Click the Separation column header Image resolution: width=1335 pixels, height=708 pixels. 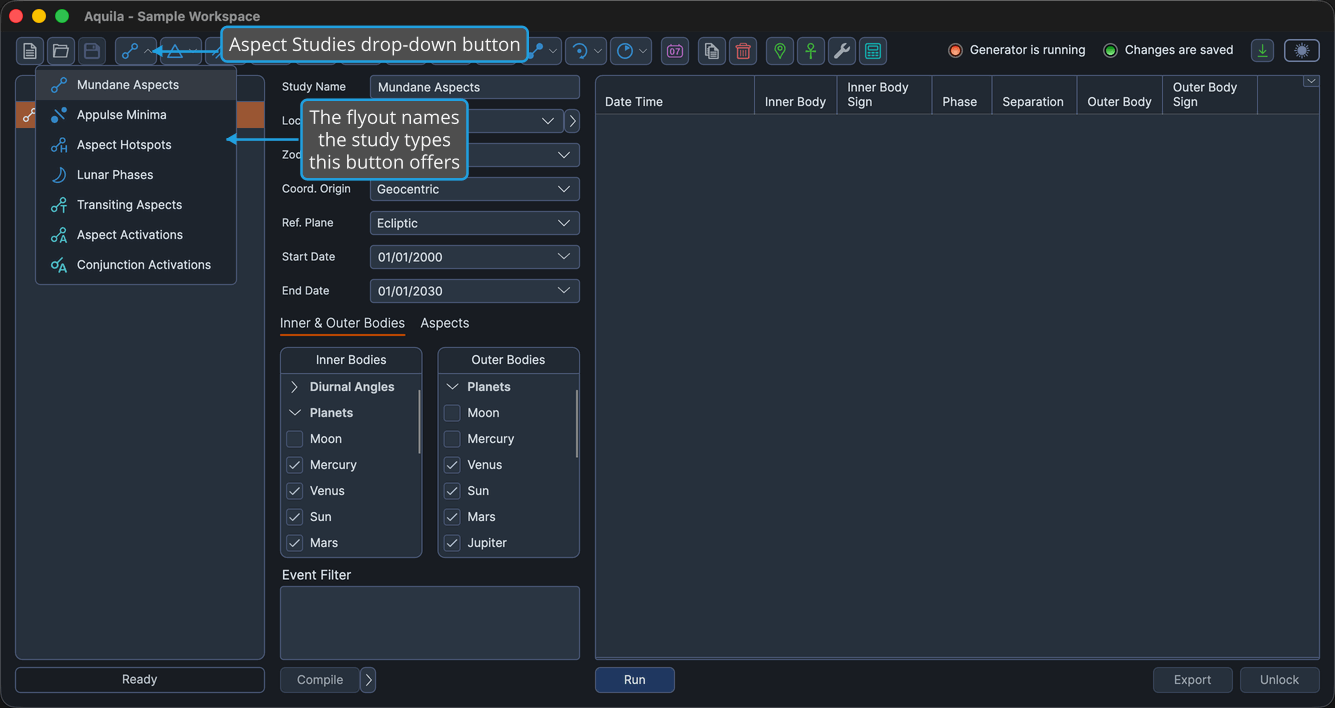pyautogui.click(x=1034, y=95)
